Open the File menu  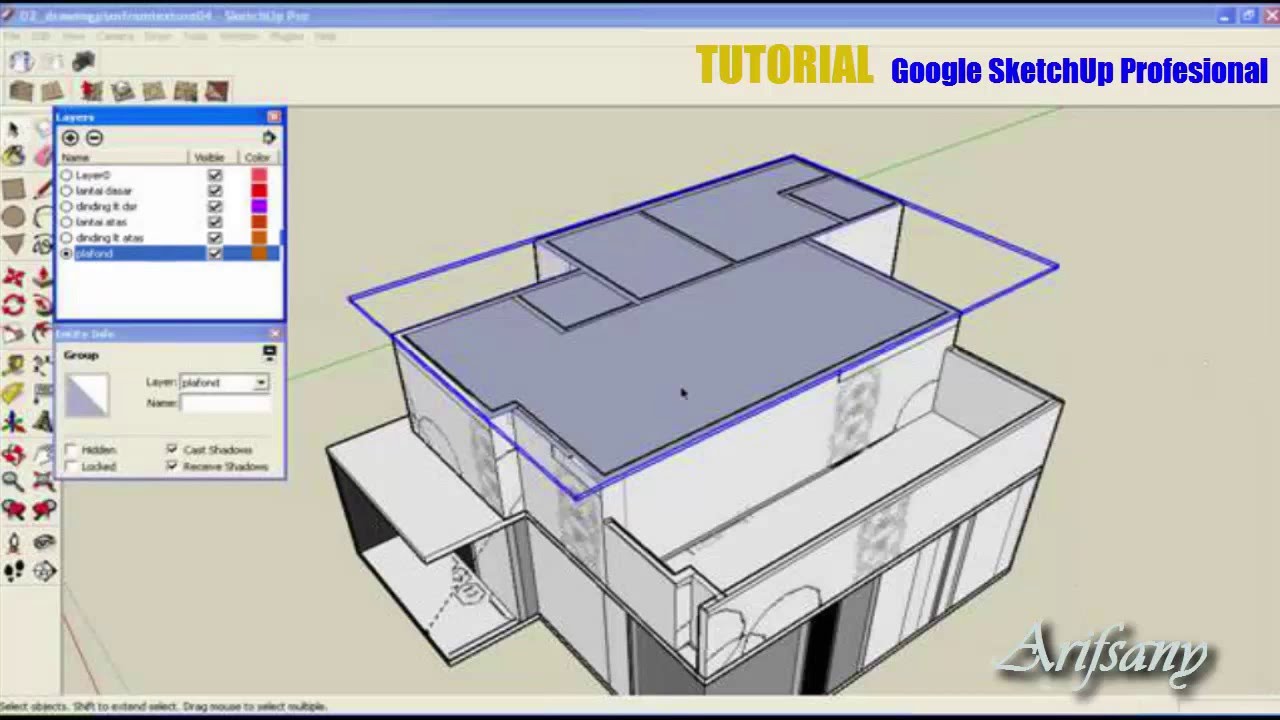click(12, 36)
